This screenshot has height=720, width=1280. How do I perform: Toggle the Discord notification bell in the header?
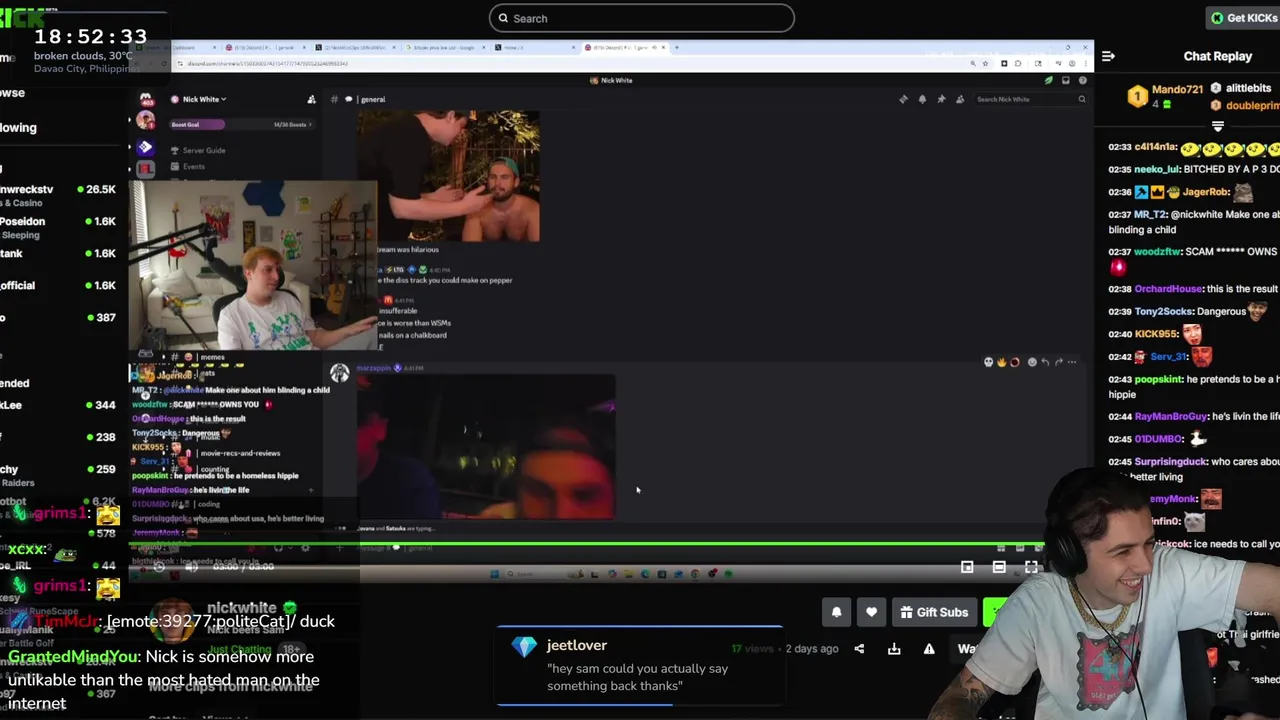click(922, 99)
